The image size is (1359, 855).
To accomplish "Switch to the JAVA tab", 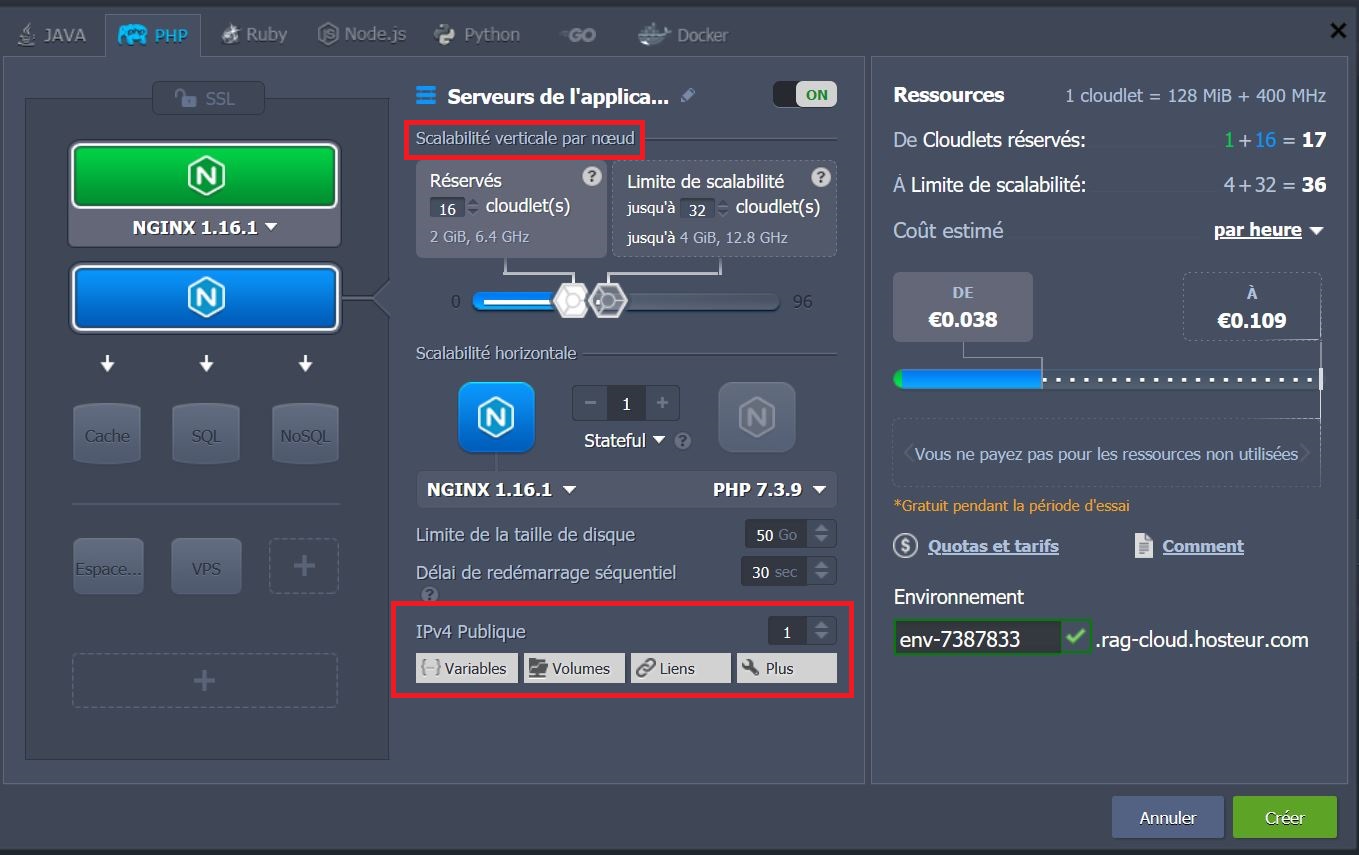I will click(x=52, y=35).
